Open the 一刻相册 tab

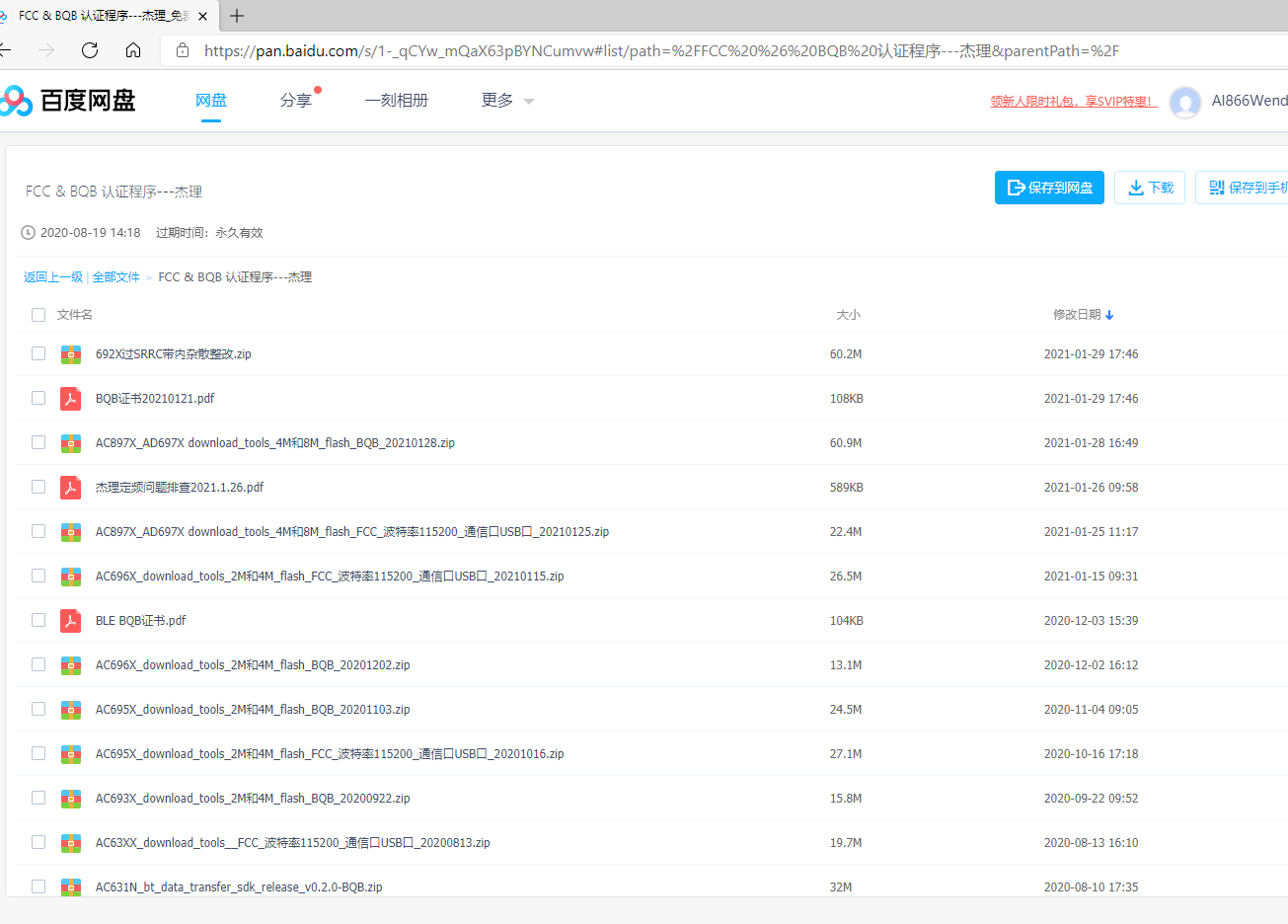pyautogui.click(x=397, y=101)
